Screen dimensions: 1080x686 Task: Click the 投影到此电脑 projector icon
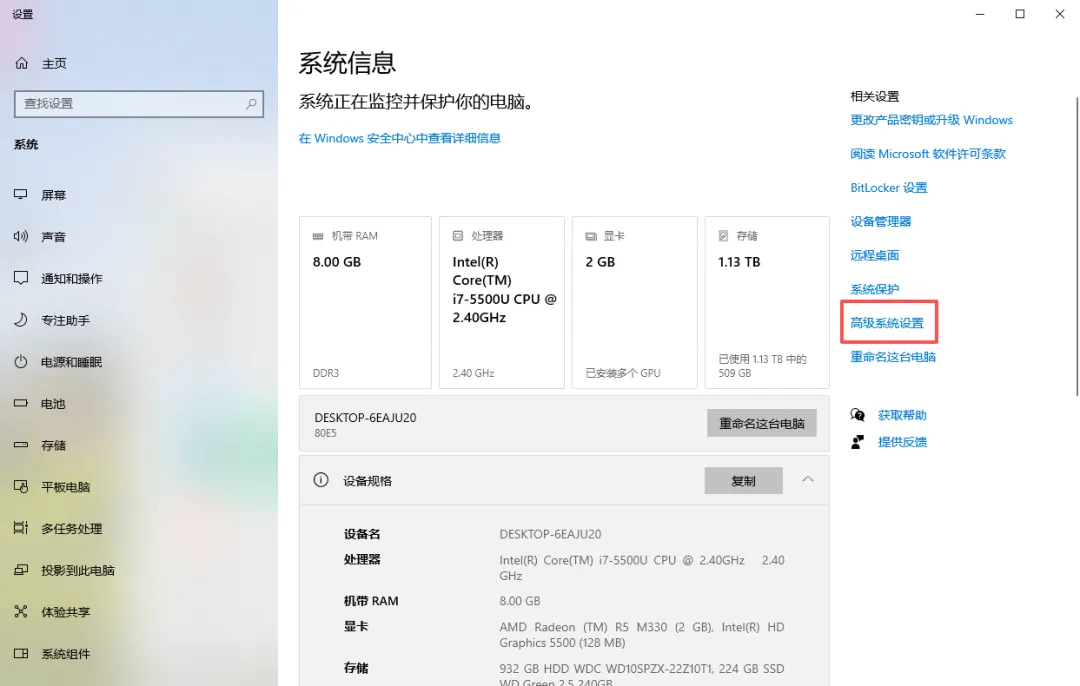[21, 570]
